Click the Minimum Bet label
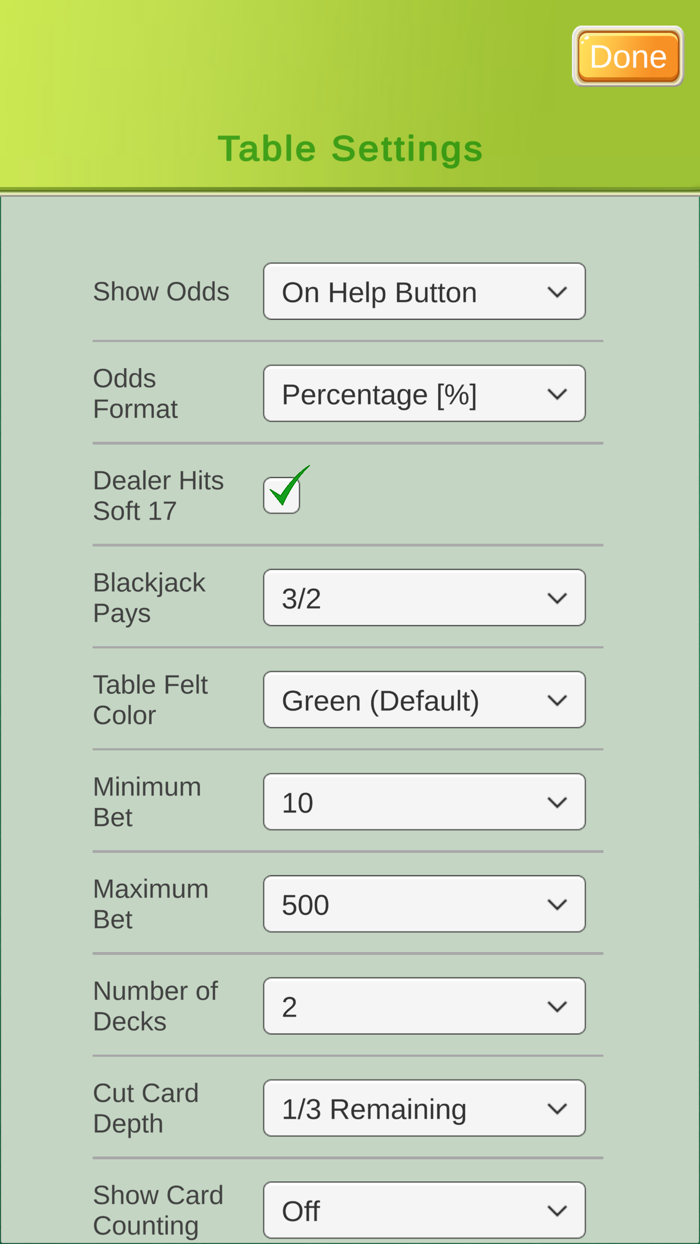Screen dimensions: 700x1244 coord(147,801)
